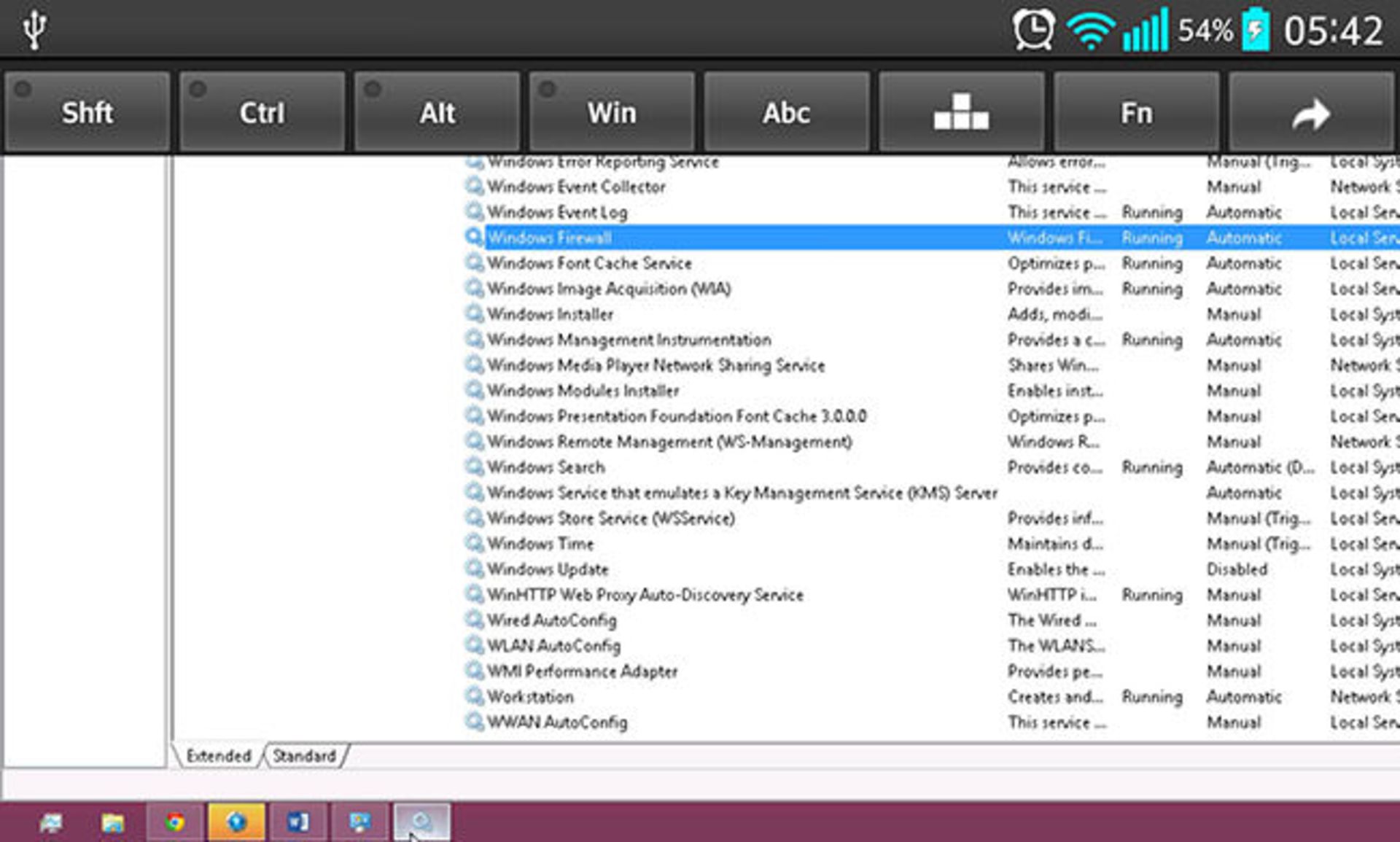Screen dimensions: 1400x842
Task: Click the gear icon beside Windows Event Collector
Action: point(475,187)
